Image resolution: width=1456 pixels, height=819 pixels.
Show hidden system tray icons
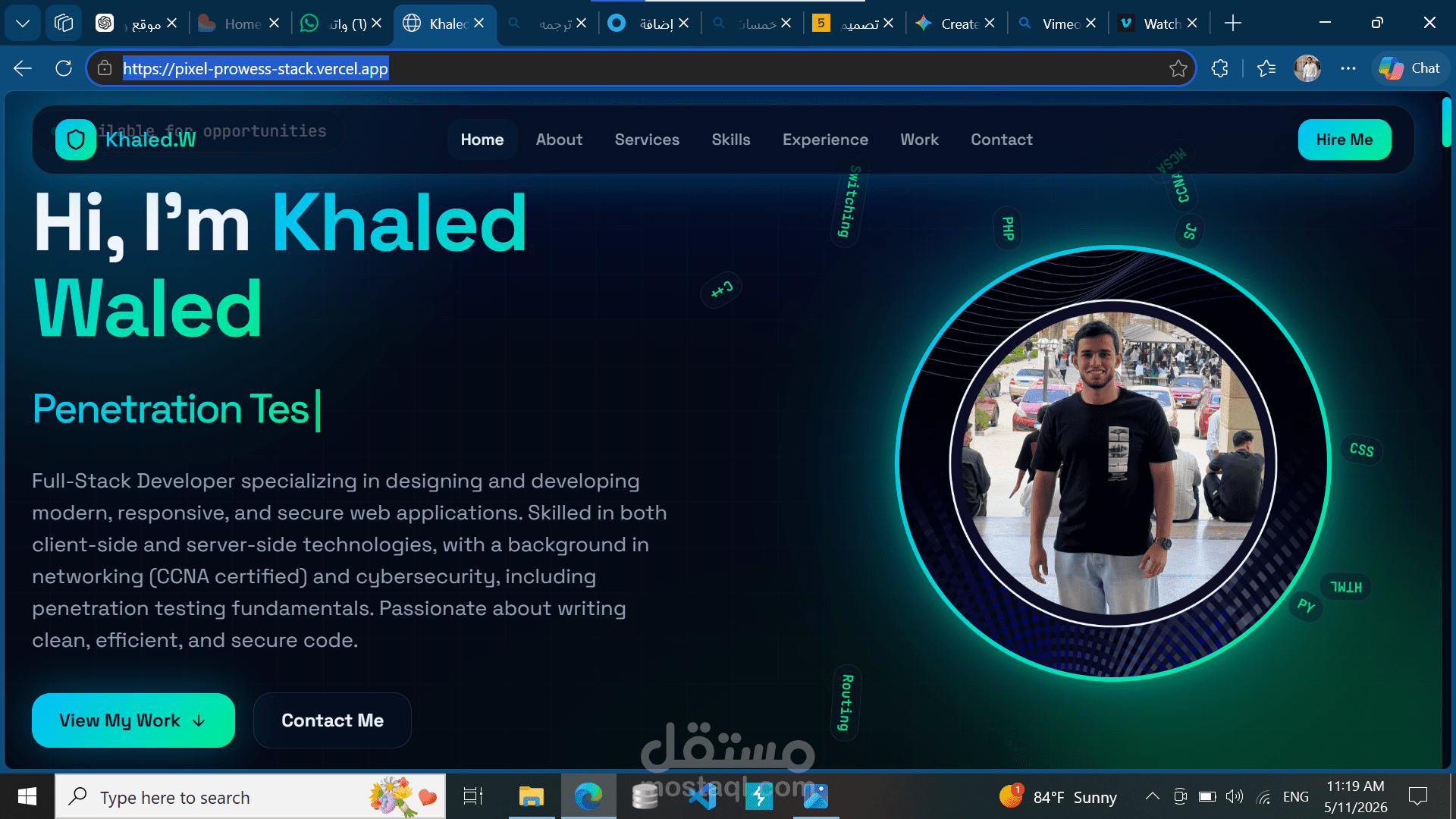click(x=1152, y=796)
